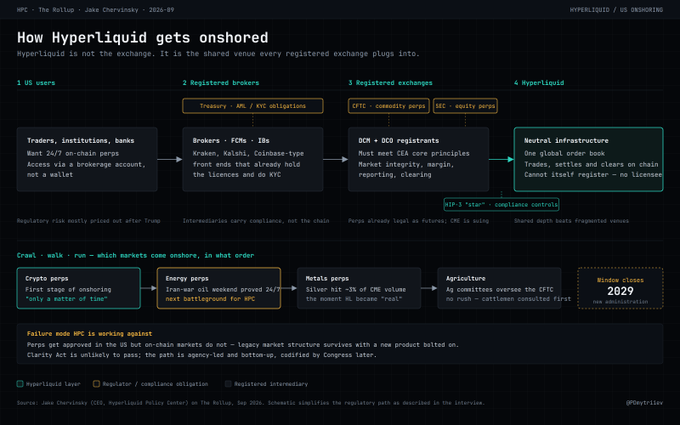Click 'Trades, settles and clears on chain' line
This screenshot has width=680, height=425.
point(591,164)
